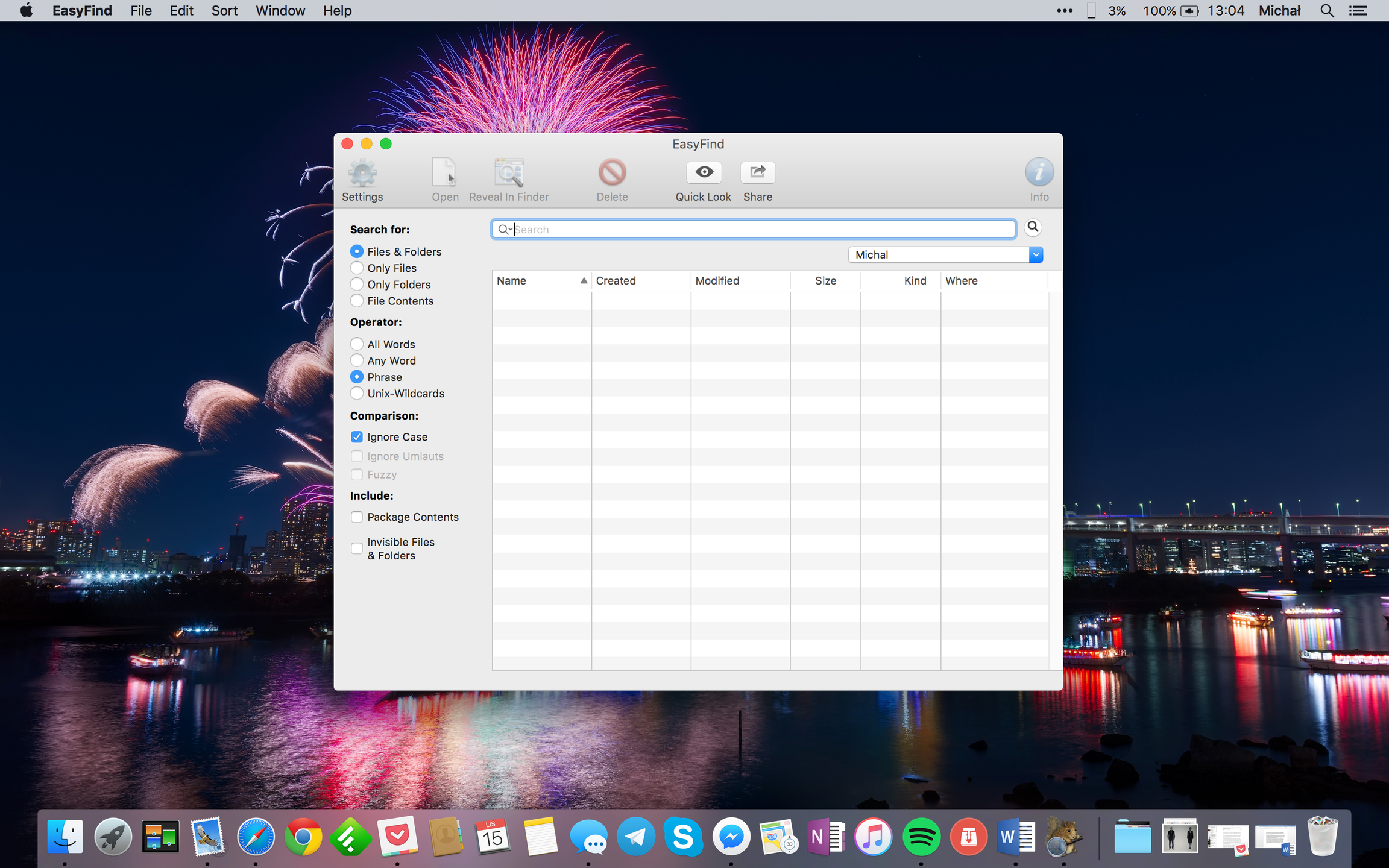Disable the Ignore Case checkbox
The height and width of the screenshot is (868, 1389).
click(357, 437)
